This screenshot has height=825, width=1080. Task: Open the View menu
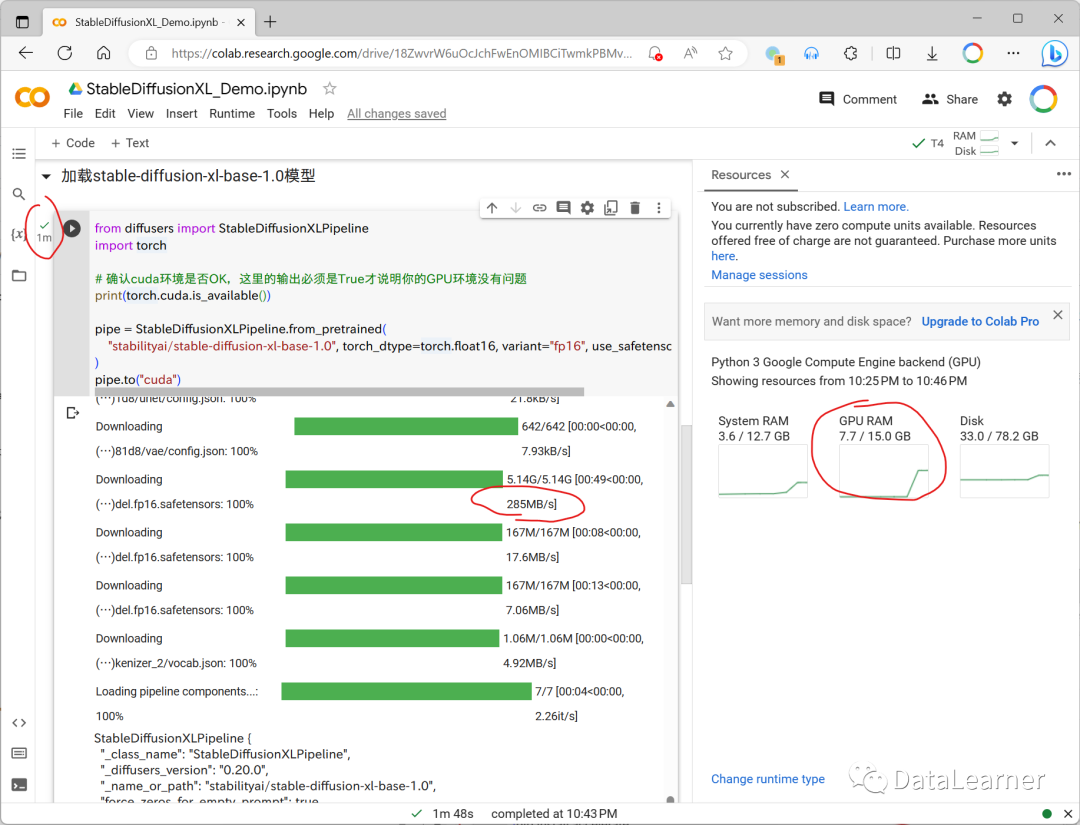pyautogui.click(x=141, y=114)
